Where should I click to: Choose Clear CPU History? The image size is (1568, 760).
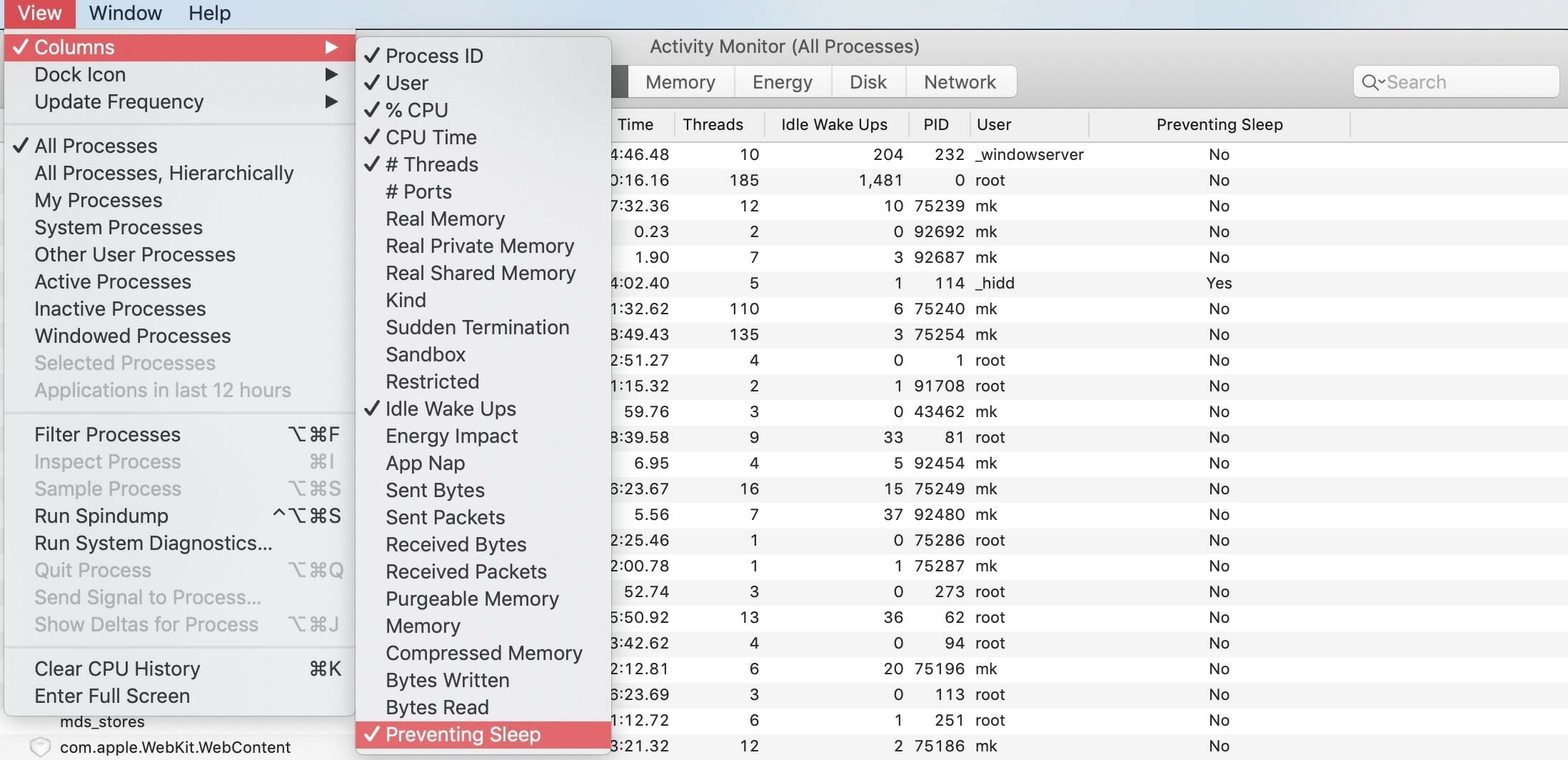(117, 669)
